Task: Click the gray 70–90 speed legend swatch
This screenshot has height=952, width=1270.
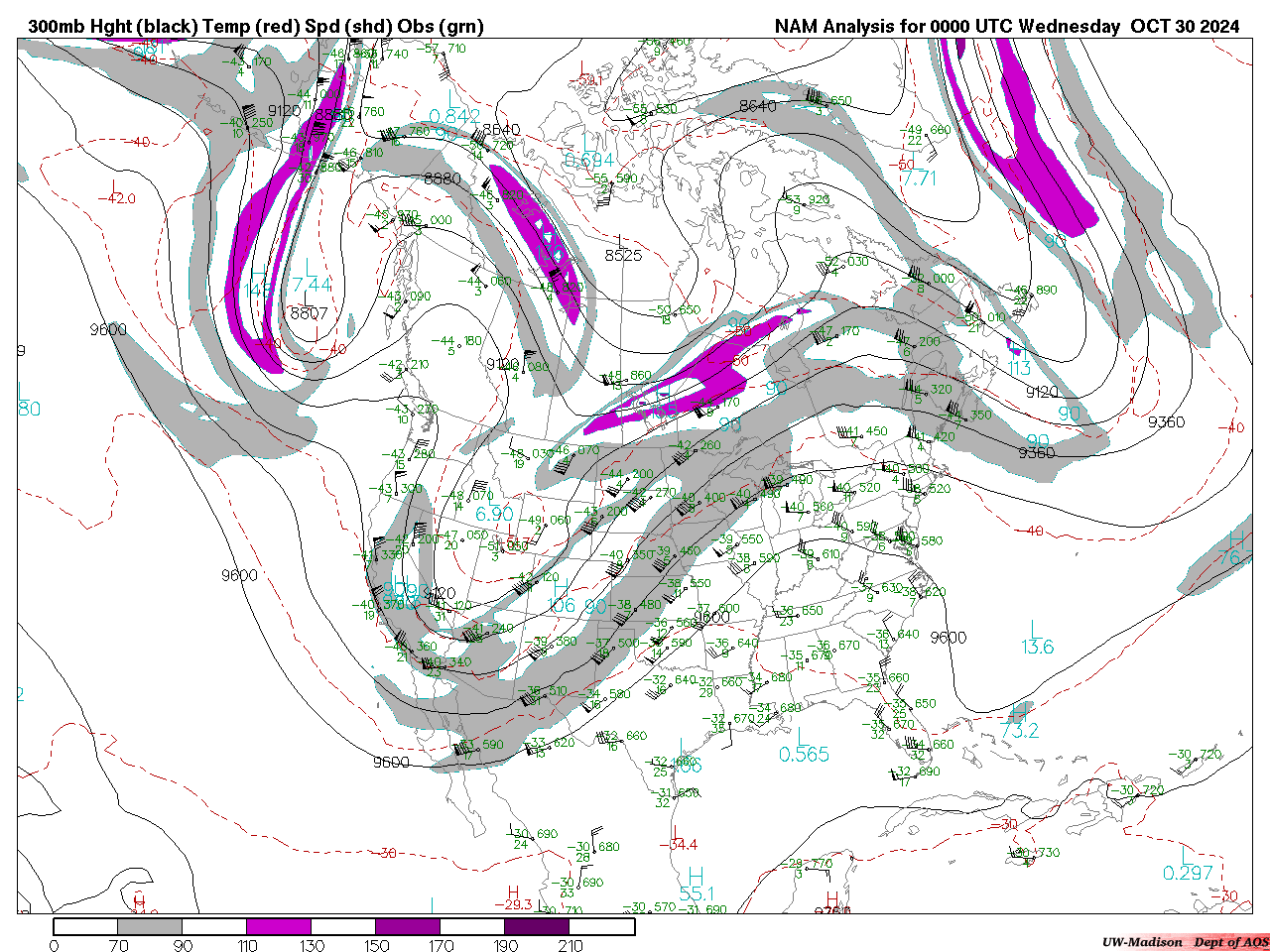Action: click(150, 926)
